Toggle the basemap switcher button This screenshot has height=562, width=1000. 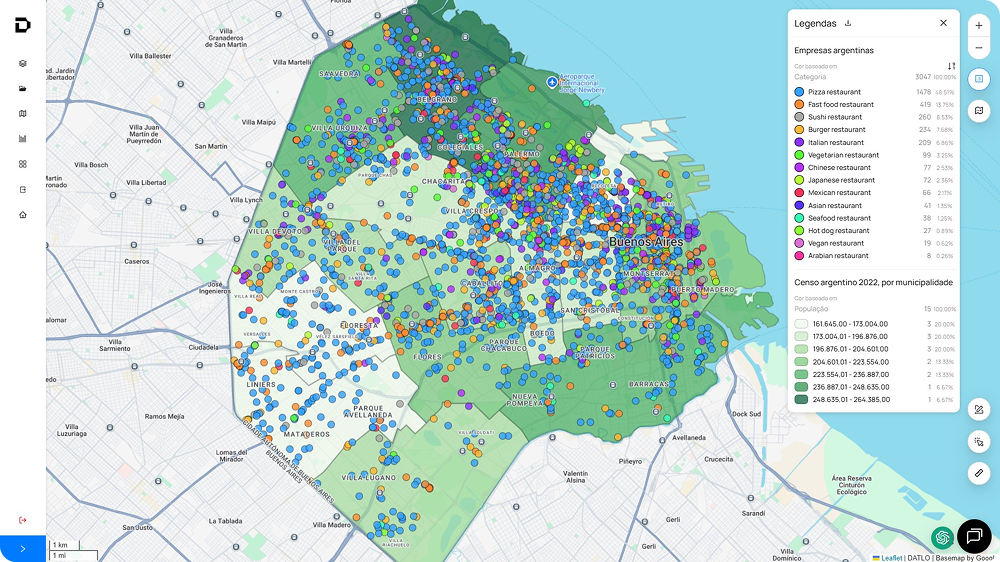coord(979,110)
